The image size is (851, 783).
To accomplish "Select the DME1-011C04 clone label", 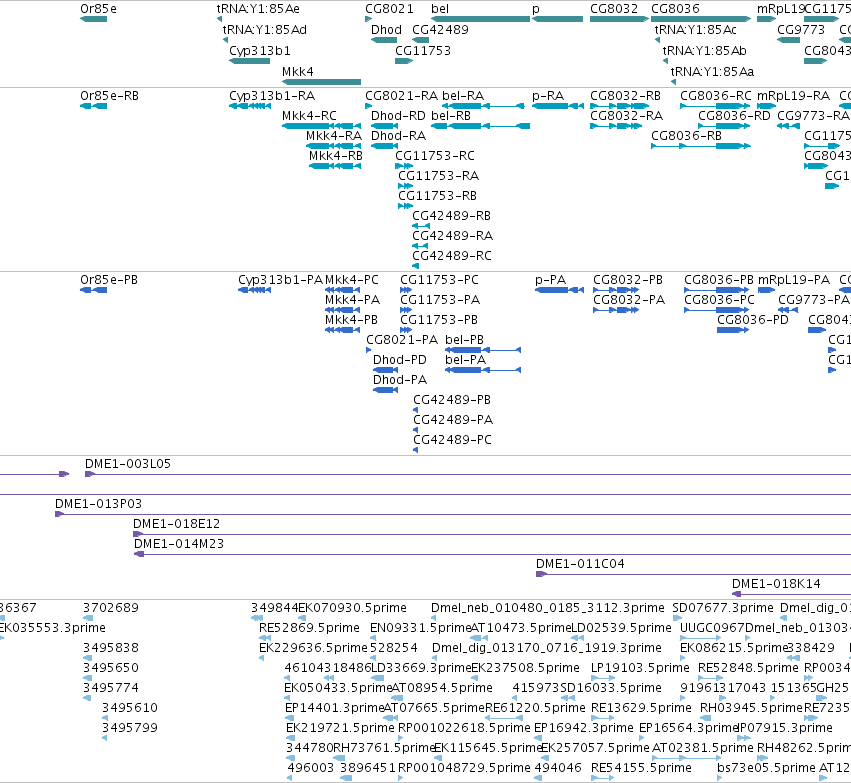I will (580, 564).
